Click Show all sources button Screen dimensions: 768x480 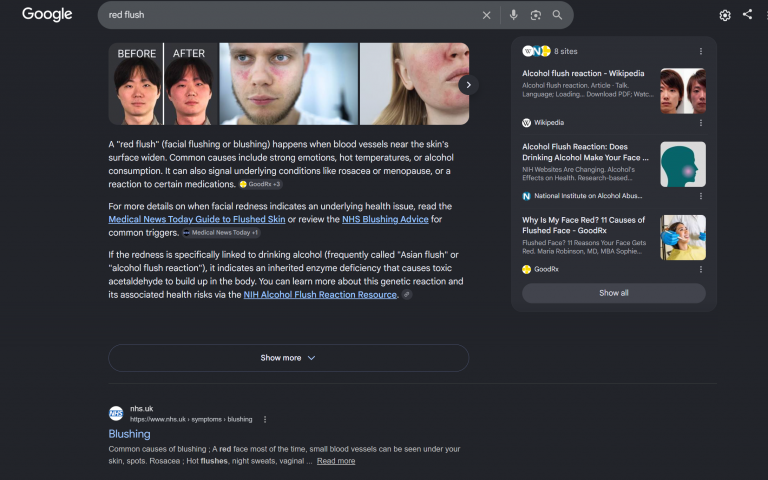coord(614,293)
